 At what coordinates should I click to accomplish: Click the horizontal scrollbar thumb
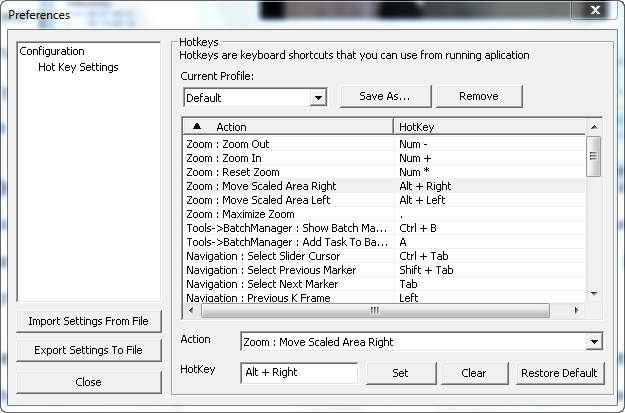pyautogui.click(x=375, y=310)
